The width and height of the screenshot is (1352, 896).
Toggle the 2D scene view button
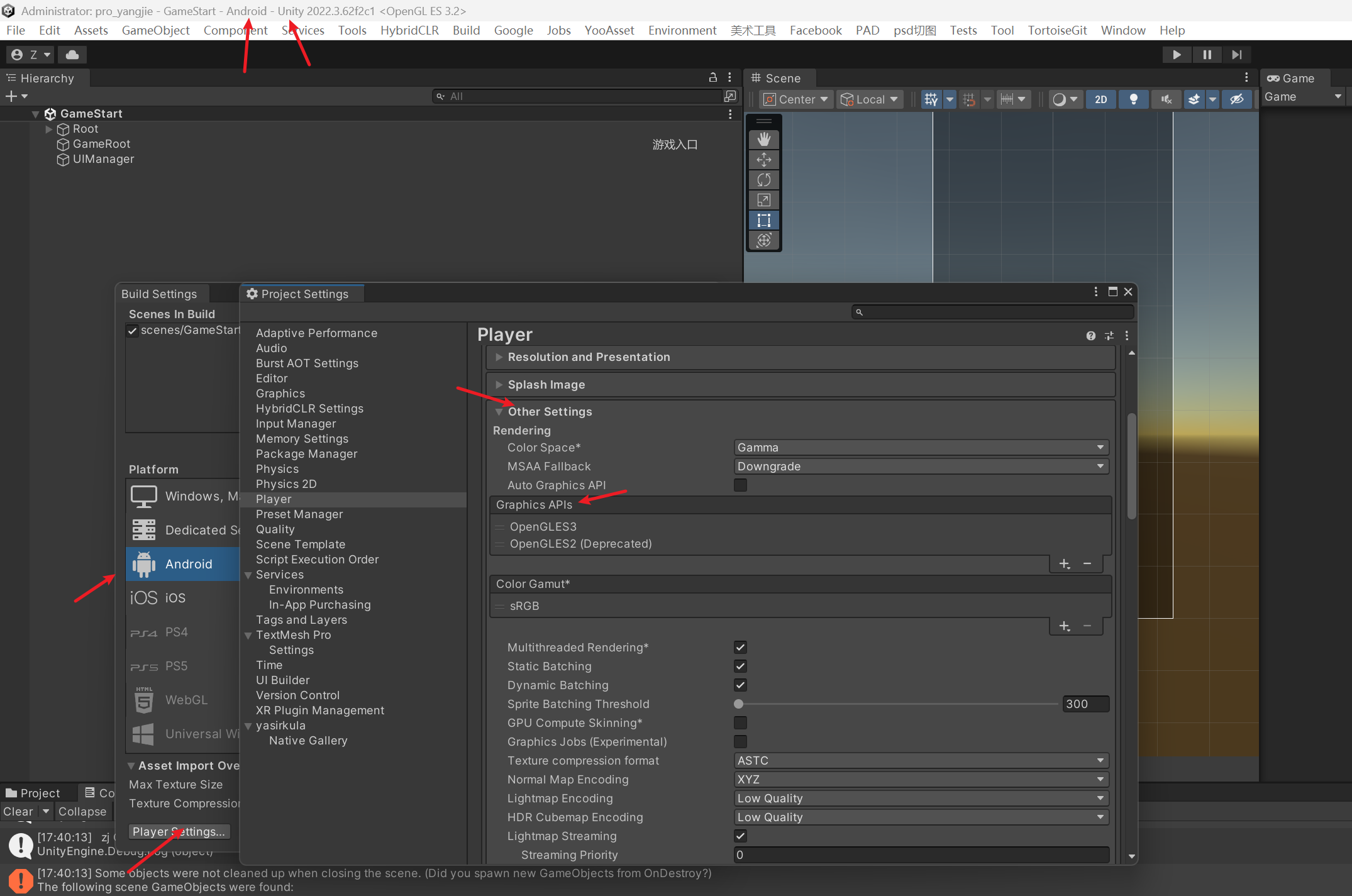click(x=1100, y=99)
